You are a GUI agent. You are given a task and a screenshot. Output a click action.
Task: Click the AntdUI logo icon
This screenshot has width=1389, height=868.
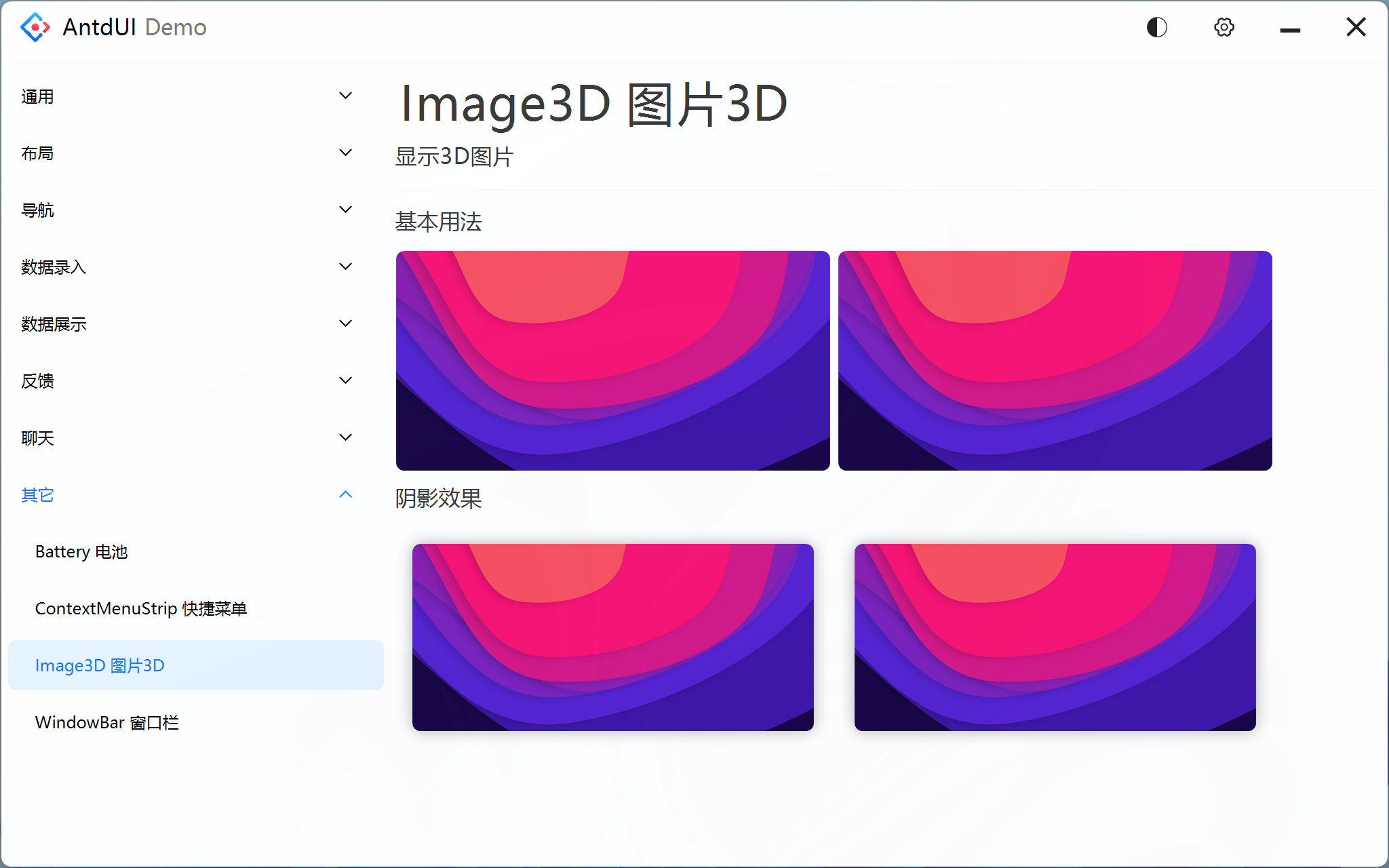click(x=35, y=26)
